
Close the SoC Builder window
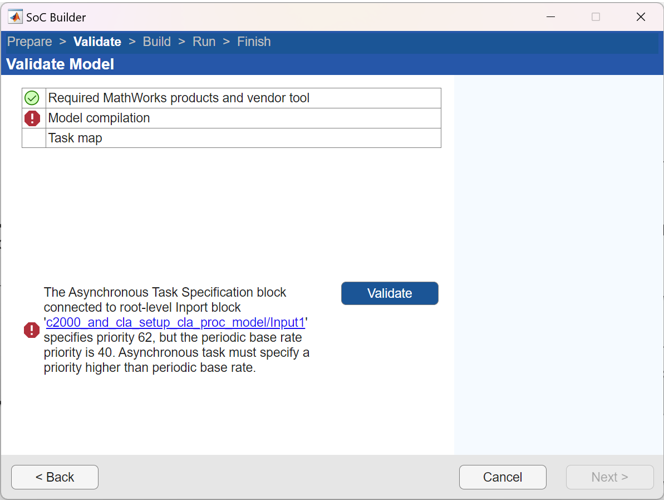[x=641, y=17]
